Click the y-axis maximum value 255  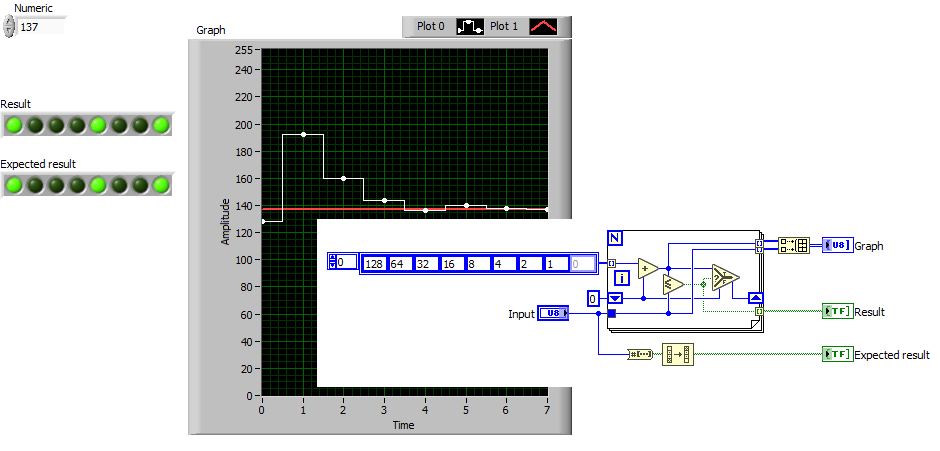point(244,50)
